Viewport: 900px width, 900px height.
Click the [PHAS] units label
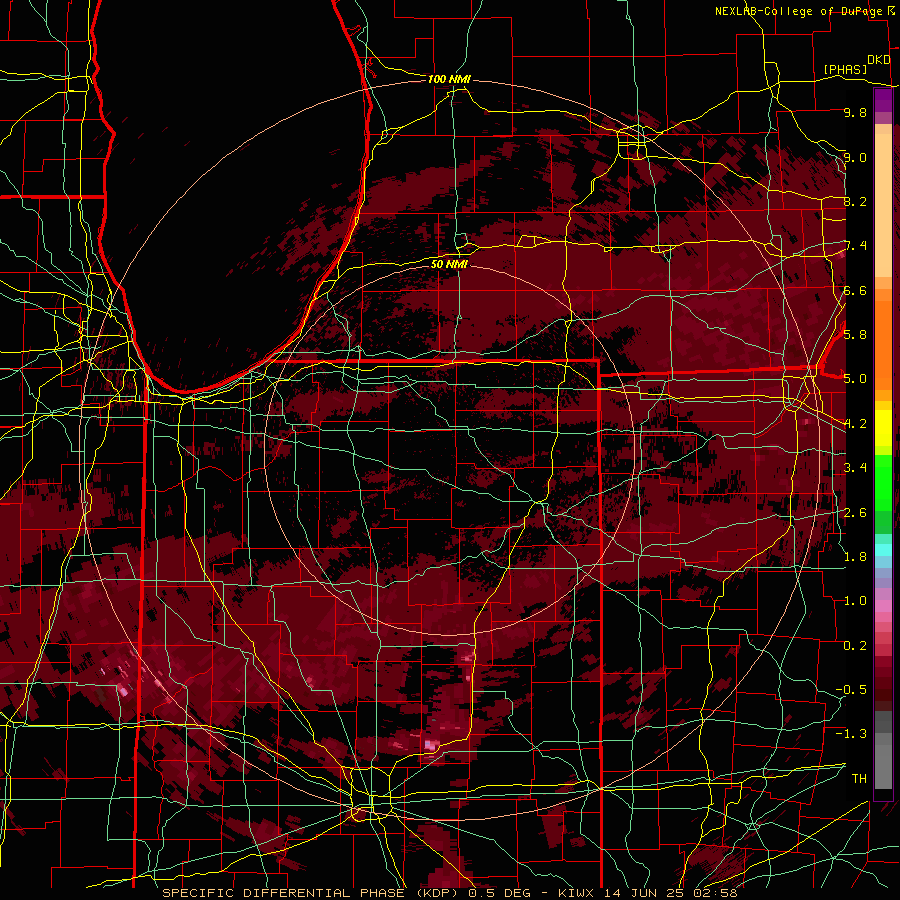[x=845, y=69]
